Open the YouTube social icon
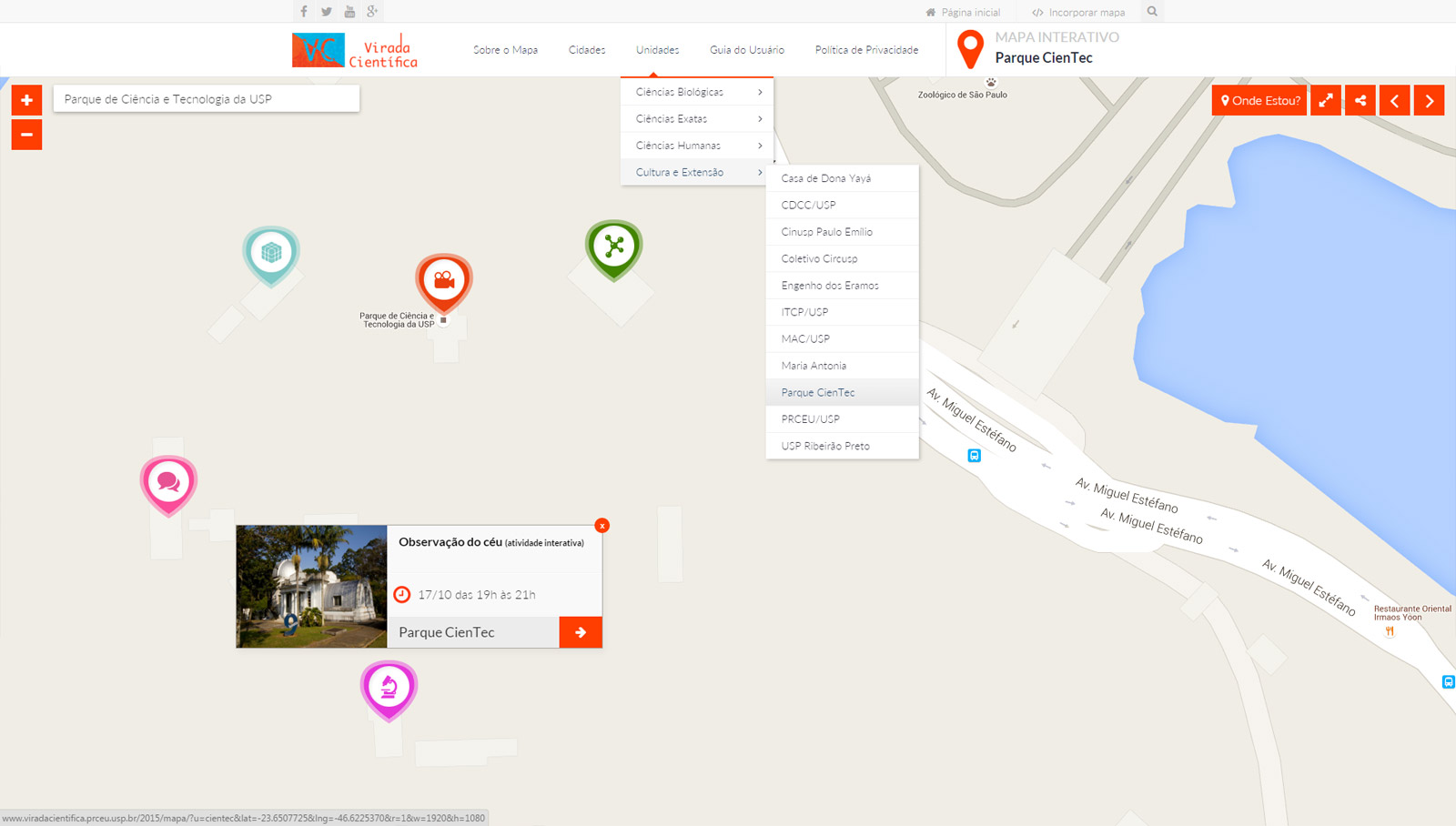 click(x=349, y=12)
